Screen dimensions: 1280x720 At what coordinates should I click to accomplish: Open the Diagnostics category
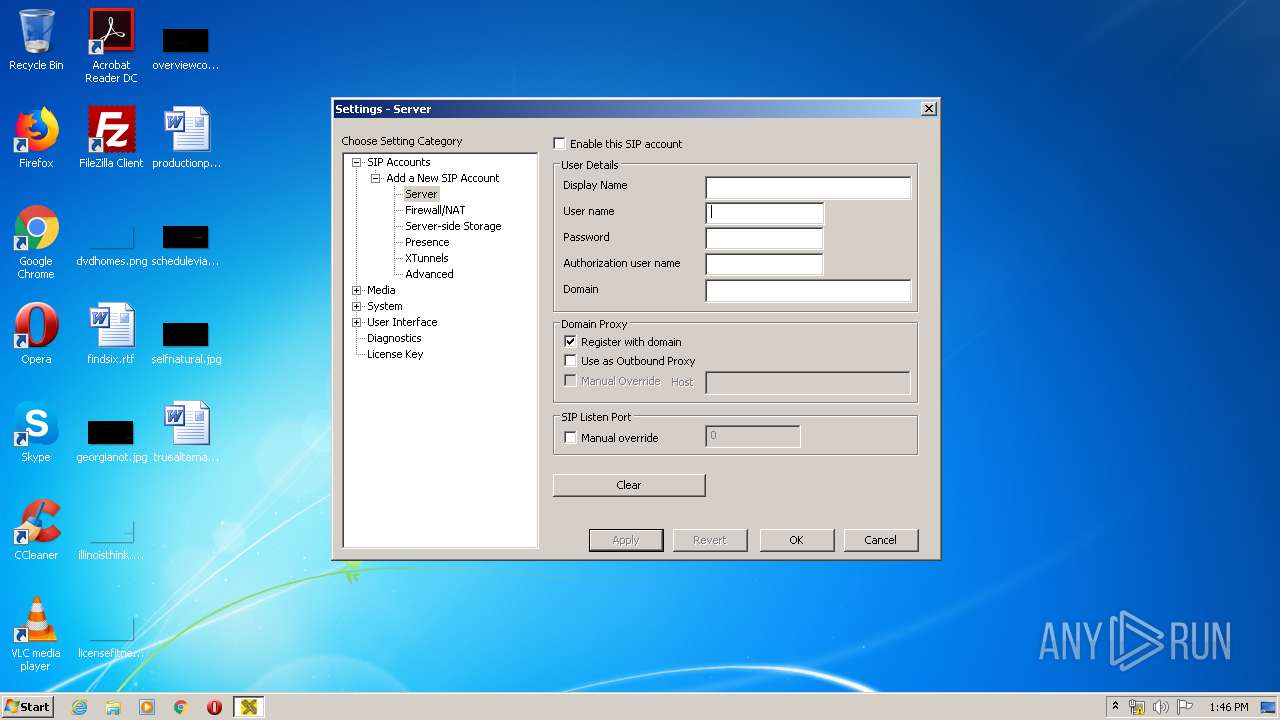click(x=394, y=338)
